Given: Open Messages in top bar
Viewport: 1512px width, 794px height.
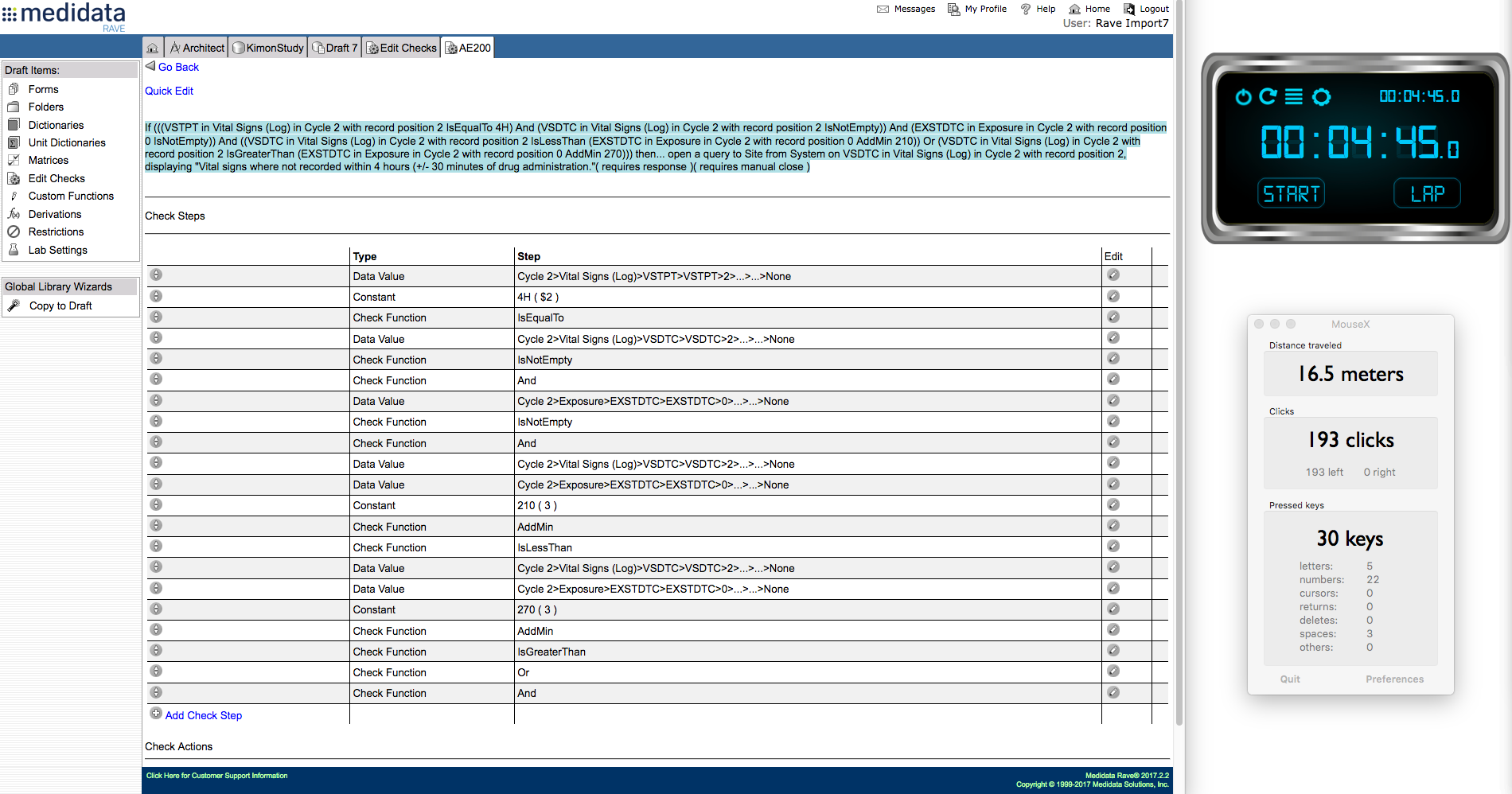Looking at the screenshot, I should (x=914, y=9).
